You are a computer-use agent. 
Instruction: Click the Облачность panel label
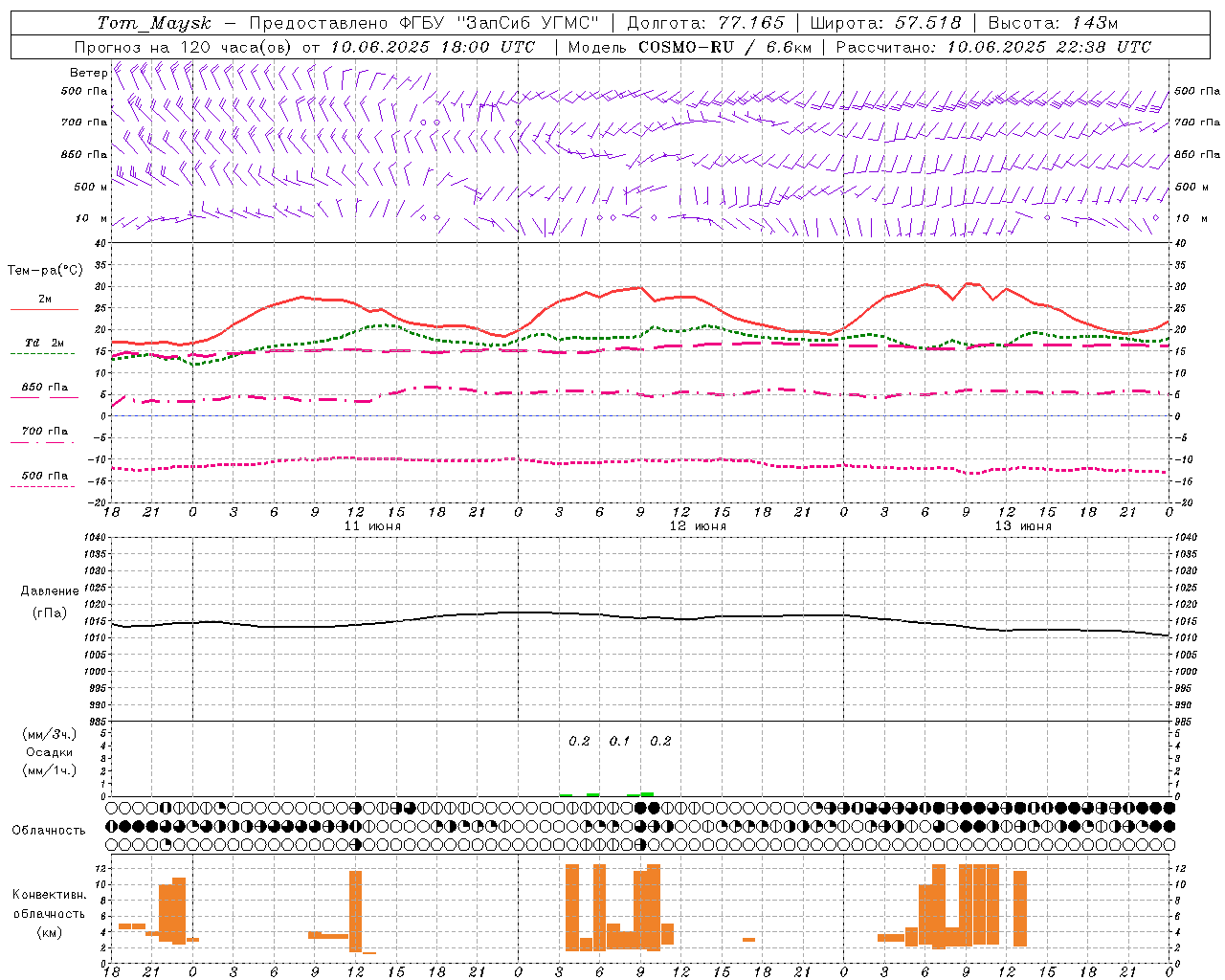click(49, 831)
